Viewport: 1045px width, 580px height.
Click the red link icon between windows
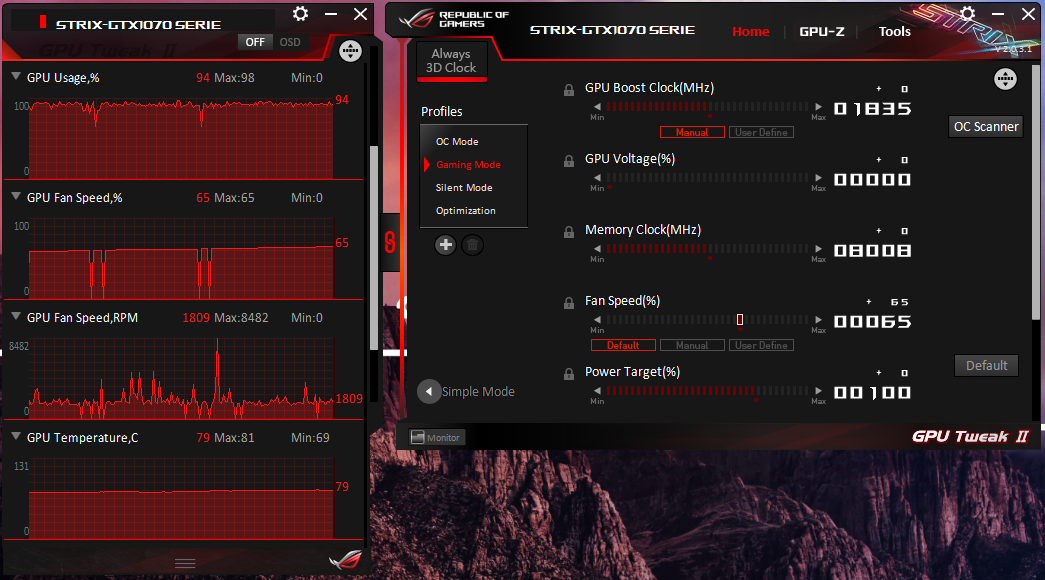tap(390, 242)
